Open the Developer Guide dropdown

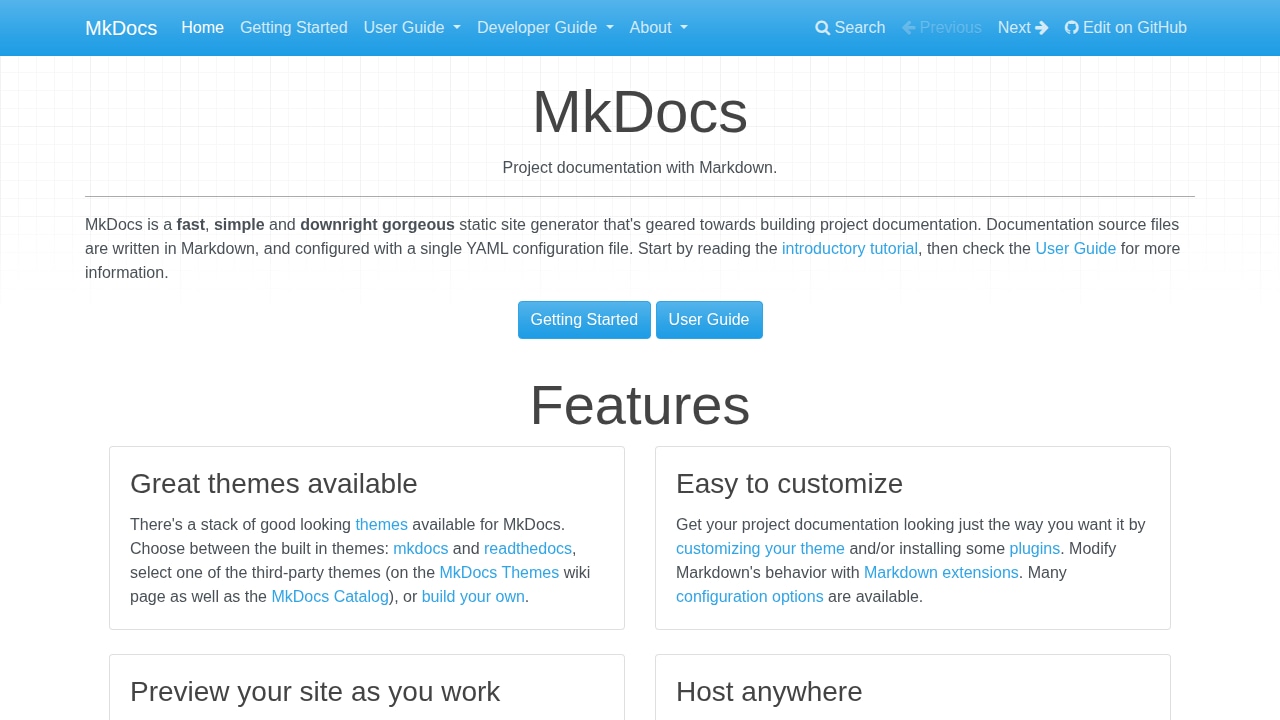pos(545,28)
